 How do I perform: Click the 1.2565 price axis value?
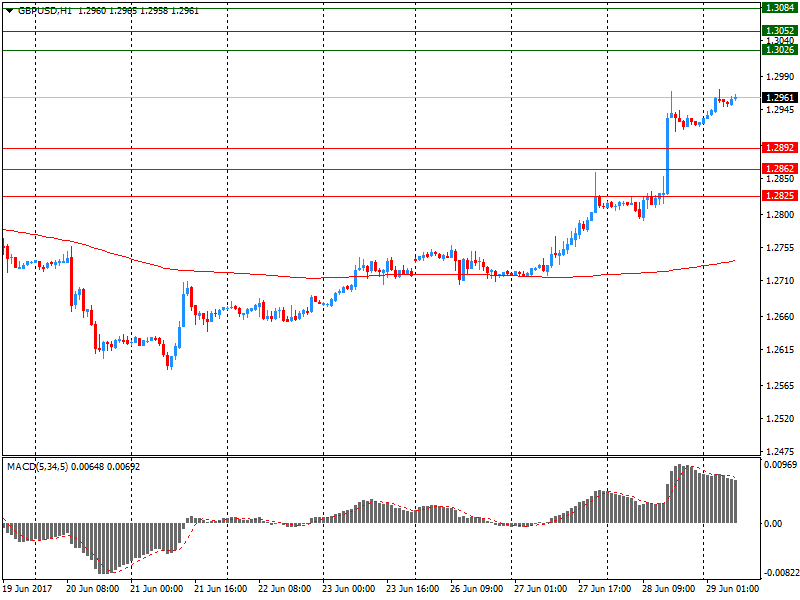tap(780, 386)
